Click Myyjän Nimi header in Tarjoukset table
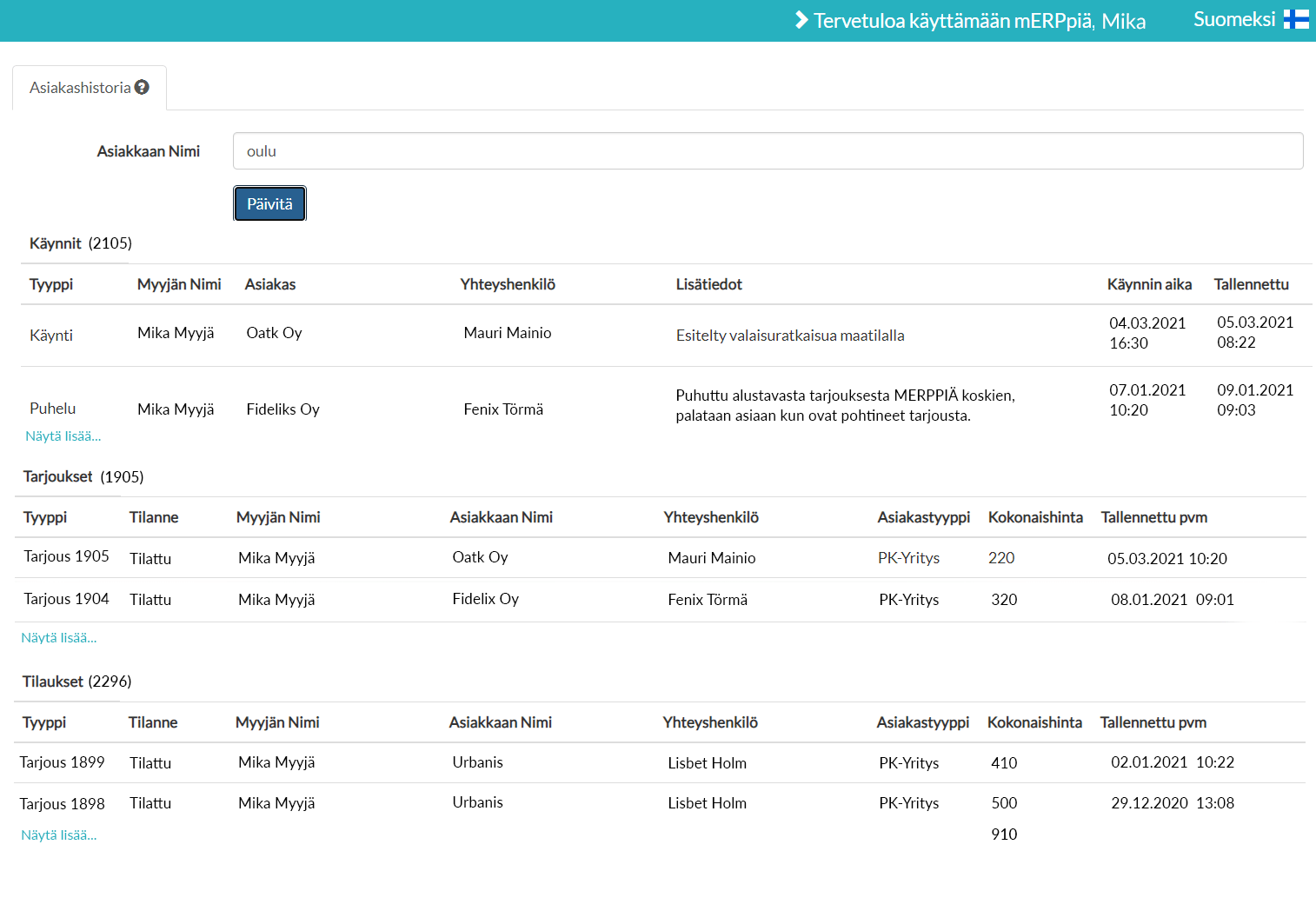This screenshot has width=1316, height=911. (x=278, y=517)
